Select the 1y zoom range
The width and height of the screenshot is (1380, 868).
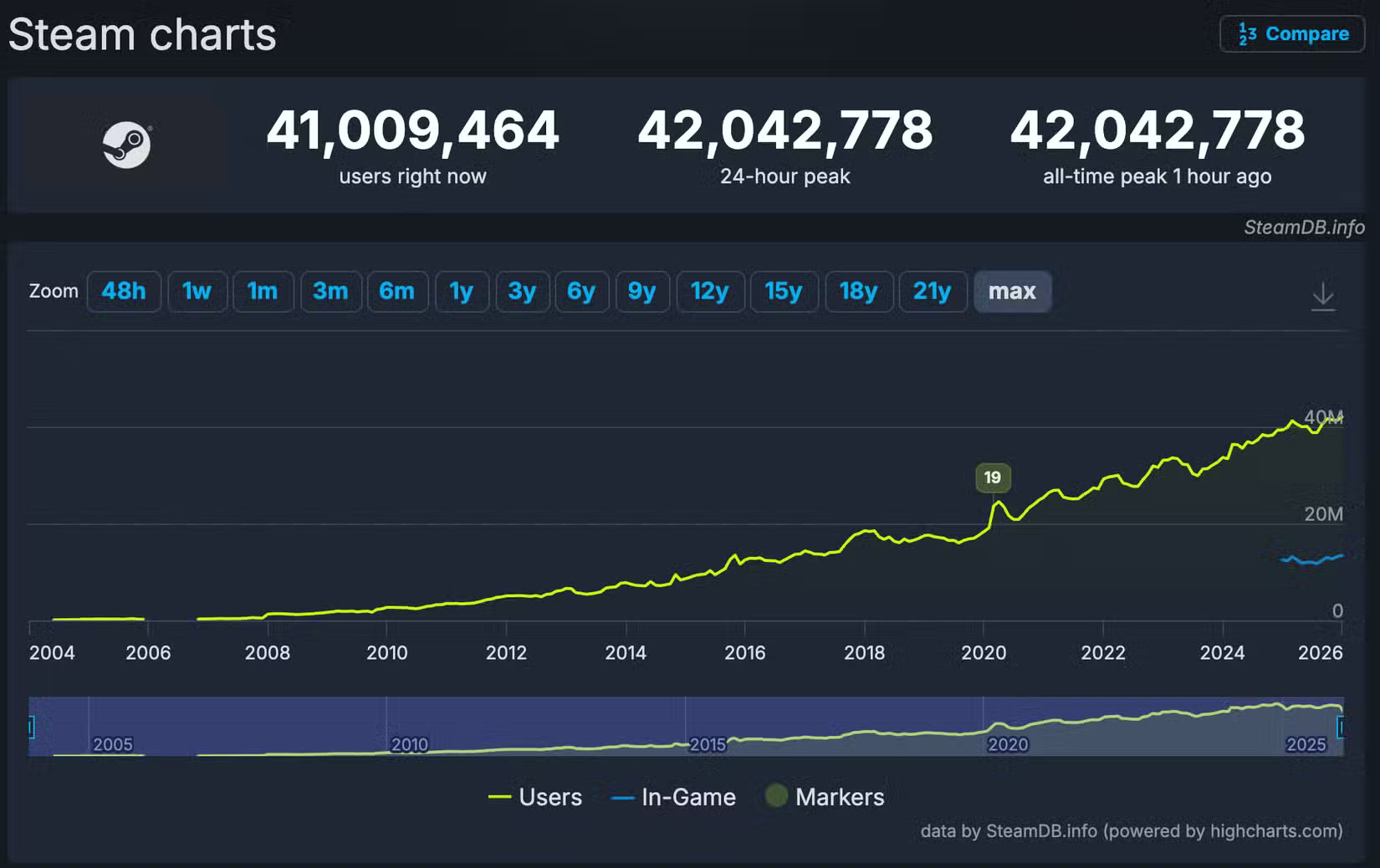(462, 292)
